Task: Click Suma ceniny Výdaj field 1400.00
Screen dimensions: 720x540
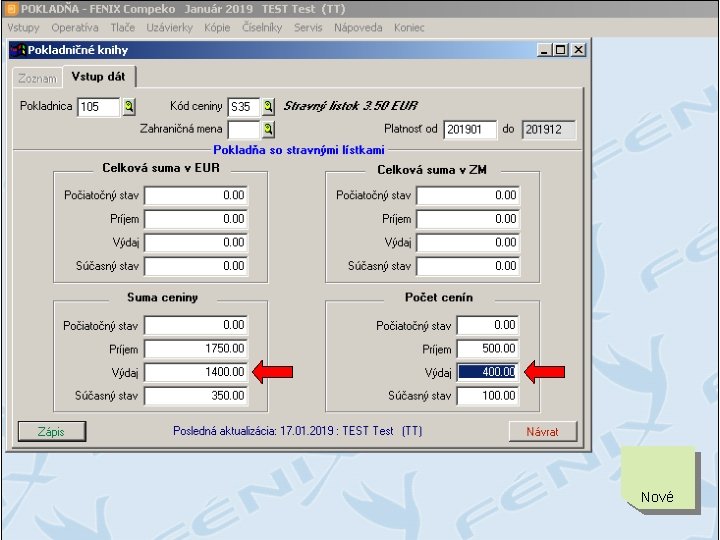Action: 196,372
